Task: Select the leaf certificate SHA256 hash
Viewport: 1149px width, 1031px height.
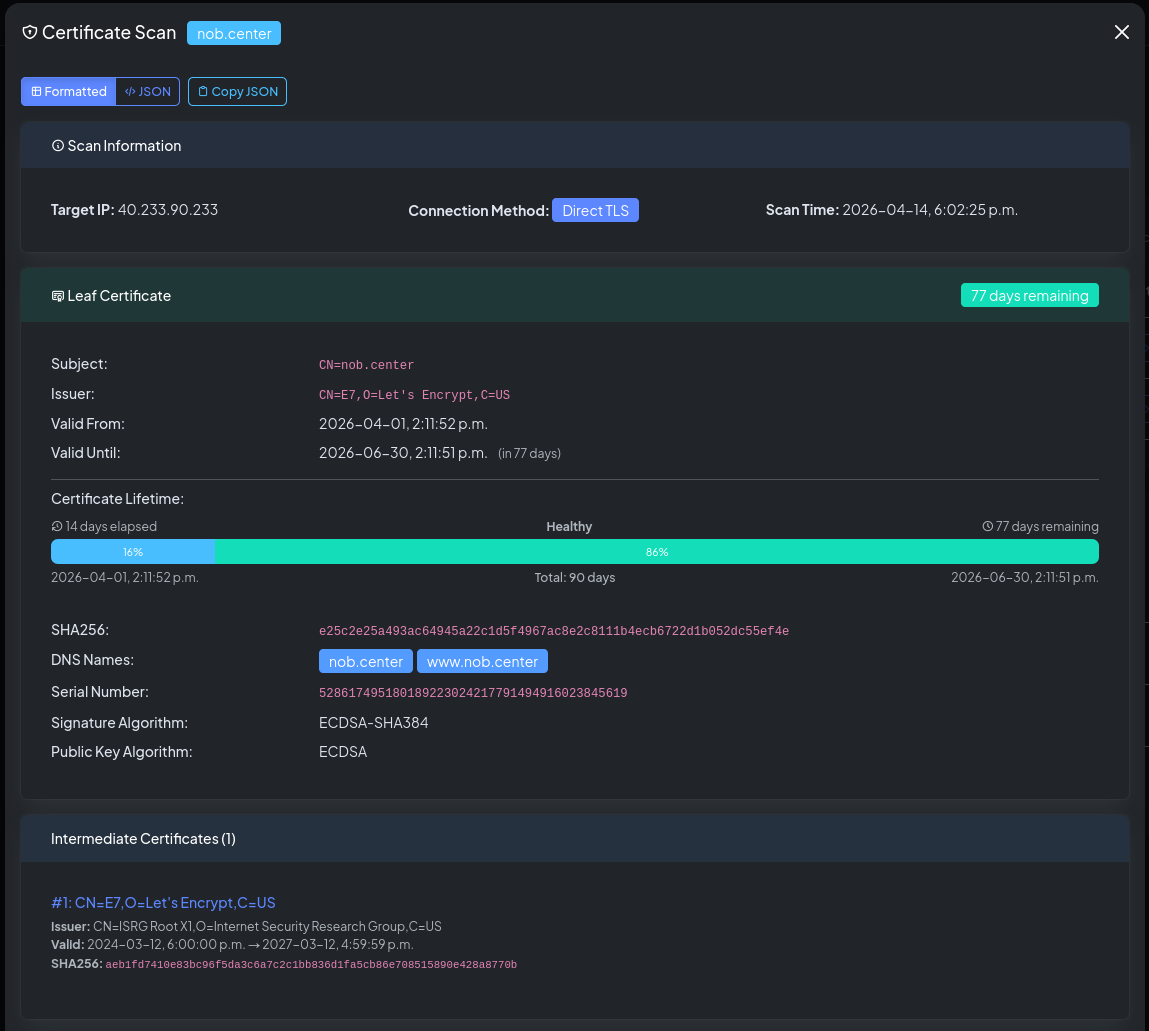Action: [x=554, y=631]
